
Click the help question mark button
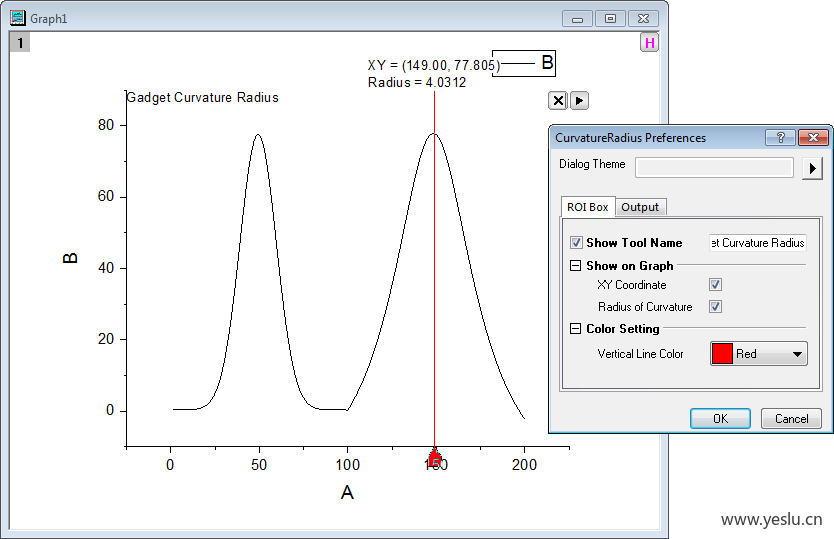click(779, 138)
